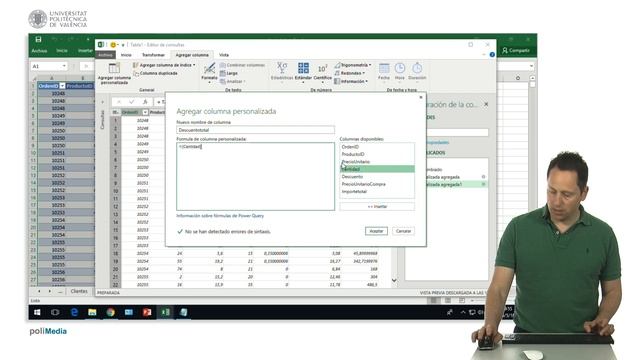Expand the Información dropdown
The width and height of the screenshot is (640, 360).
[367, 81]
